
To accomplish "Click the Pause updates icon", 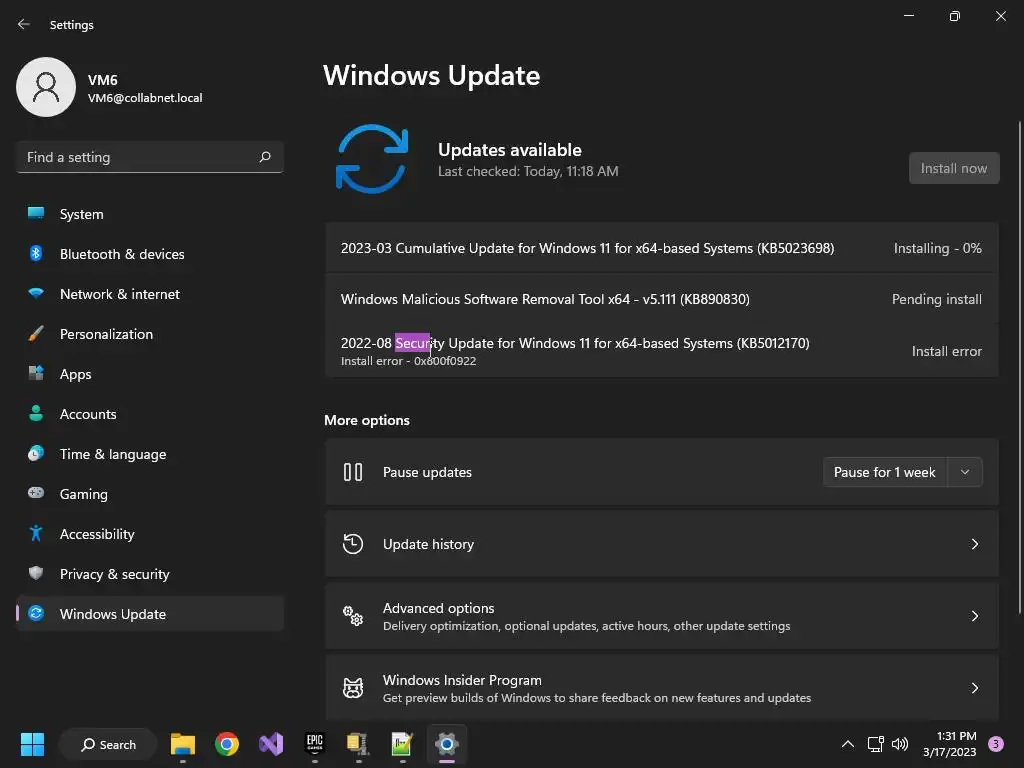I will (353, 472).
